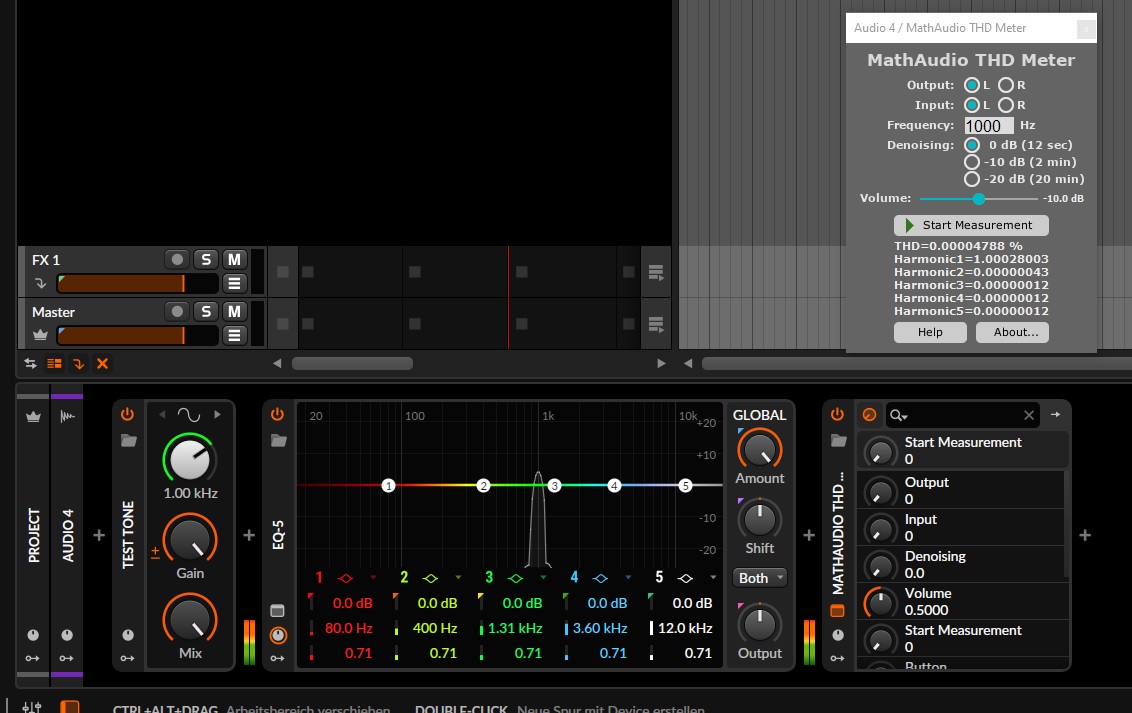Click the MATHAUDIO THD device title
Screen dimensions: 1132x713
pyautogui.click(x=838, y=533)
